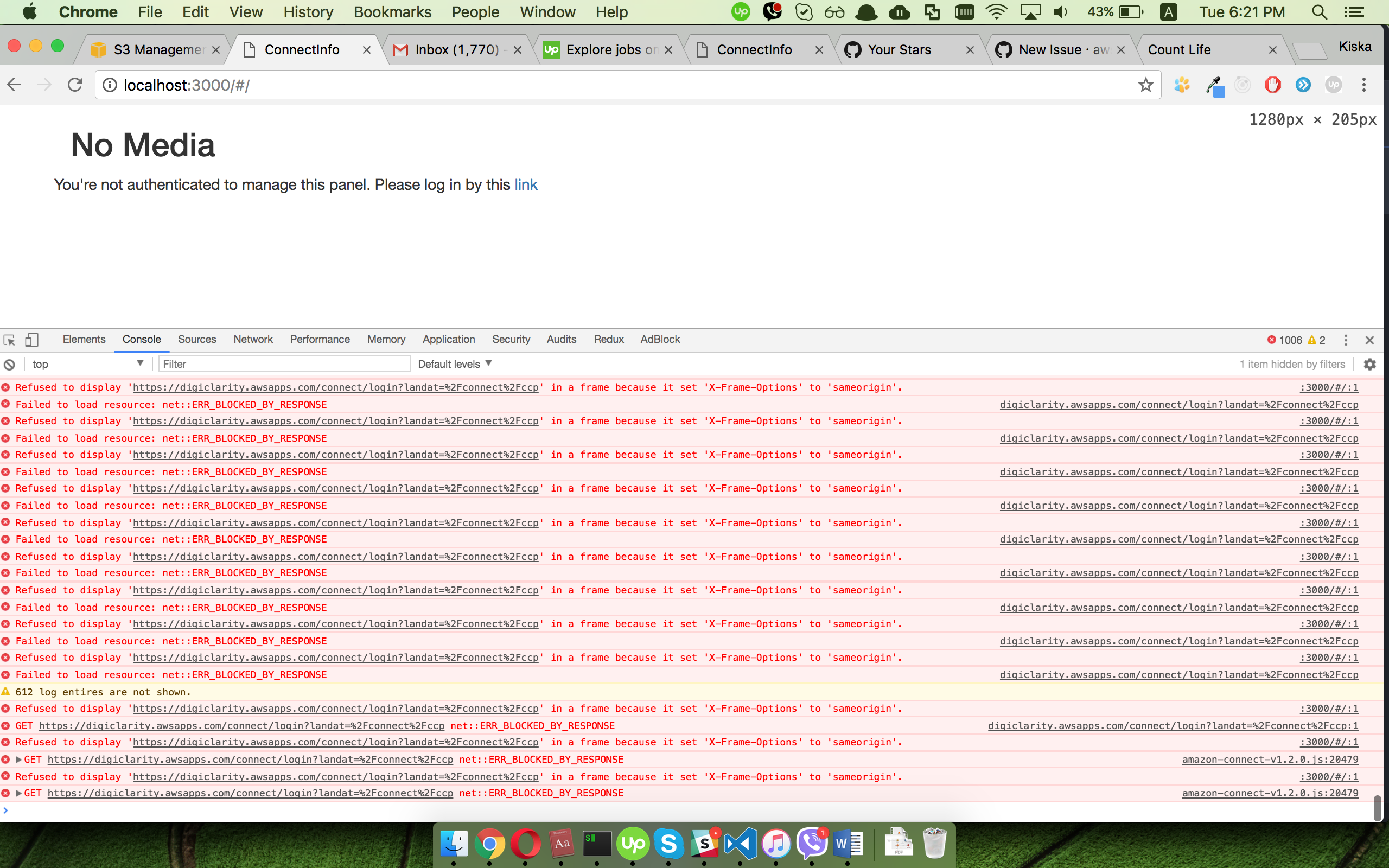Open Default levels dropdown
Image resolution: width=1389 pixels, height=868 pixels.
pos(455,364)
